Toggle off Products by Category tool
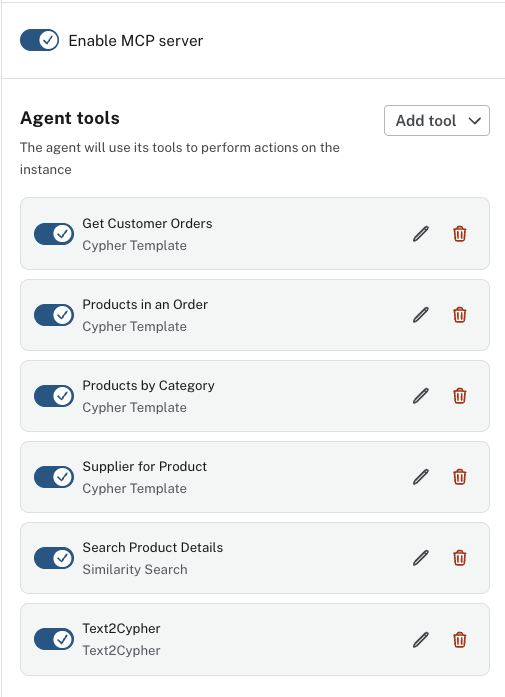Viewport: 505px width, 697px height. pyautogui.click(x=54, y=396)
